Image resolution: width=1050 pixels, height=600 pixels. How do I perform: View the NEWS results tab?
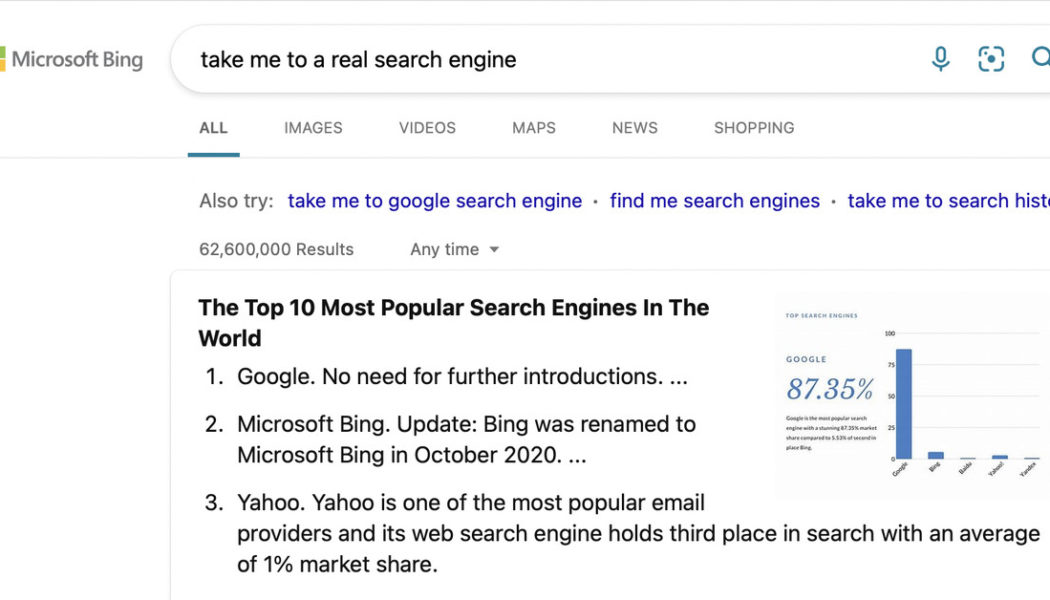coord(634,128)
